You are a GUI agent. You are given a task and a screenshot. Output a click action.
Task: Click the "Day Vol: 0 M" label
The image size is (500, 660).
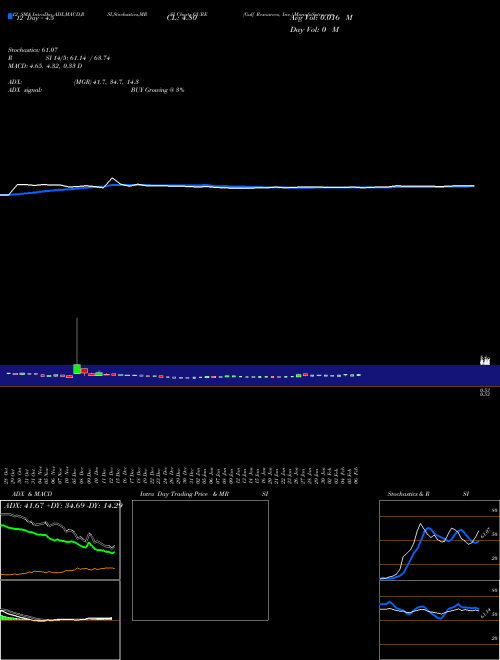[x=314, y=30]
